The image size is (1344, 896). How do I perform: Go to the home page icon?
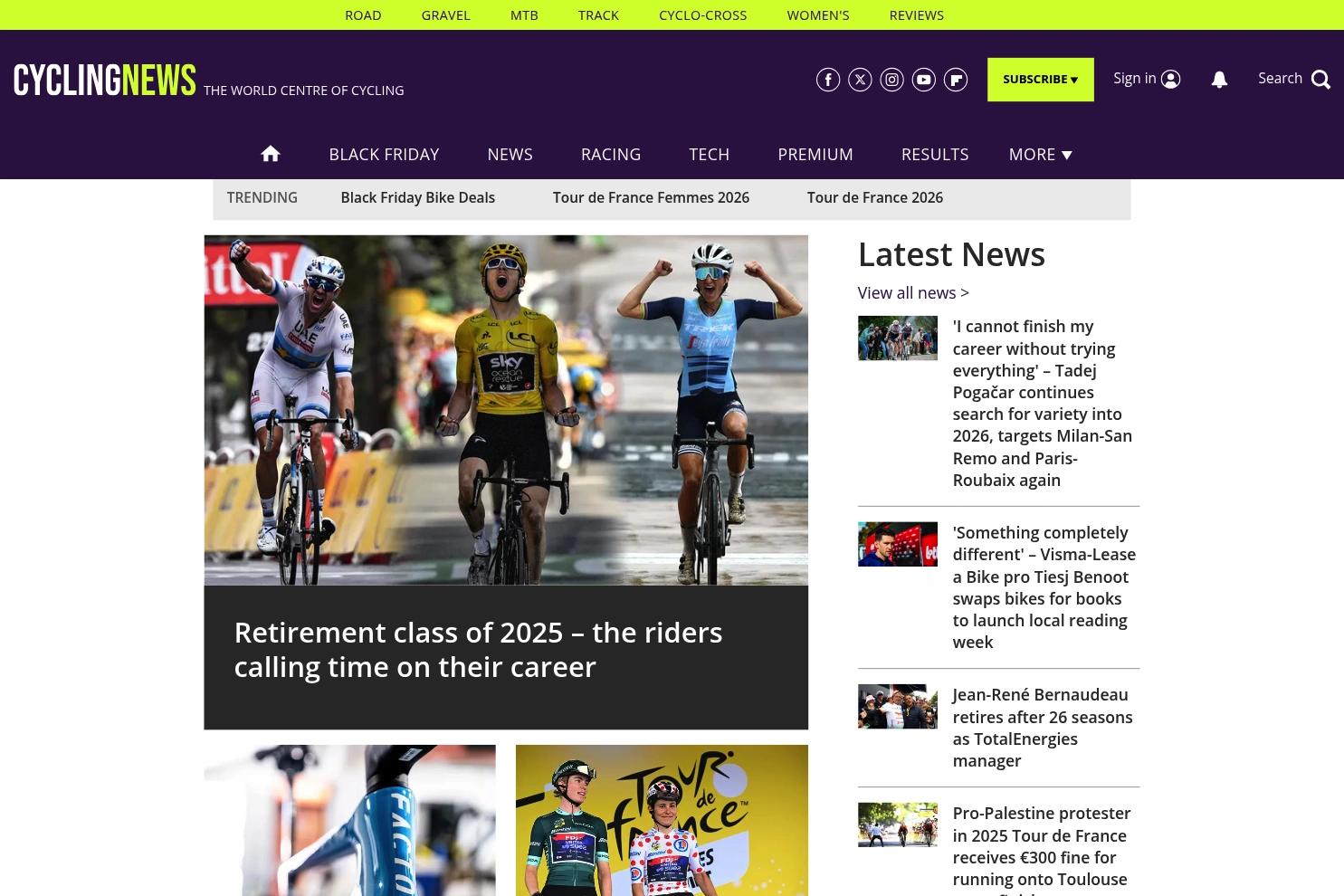point(270,154)
